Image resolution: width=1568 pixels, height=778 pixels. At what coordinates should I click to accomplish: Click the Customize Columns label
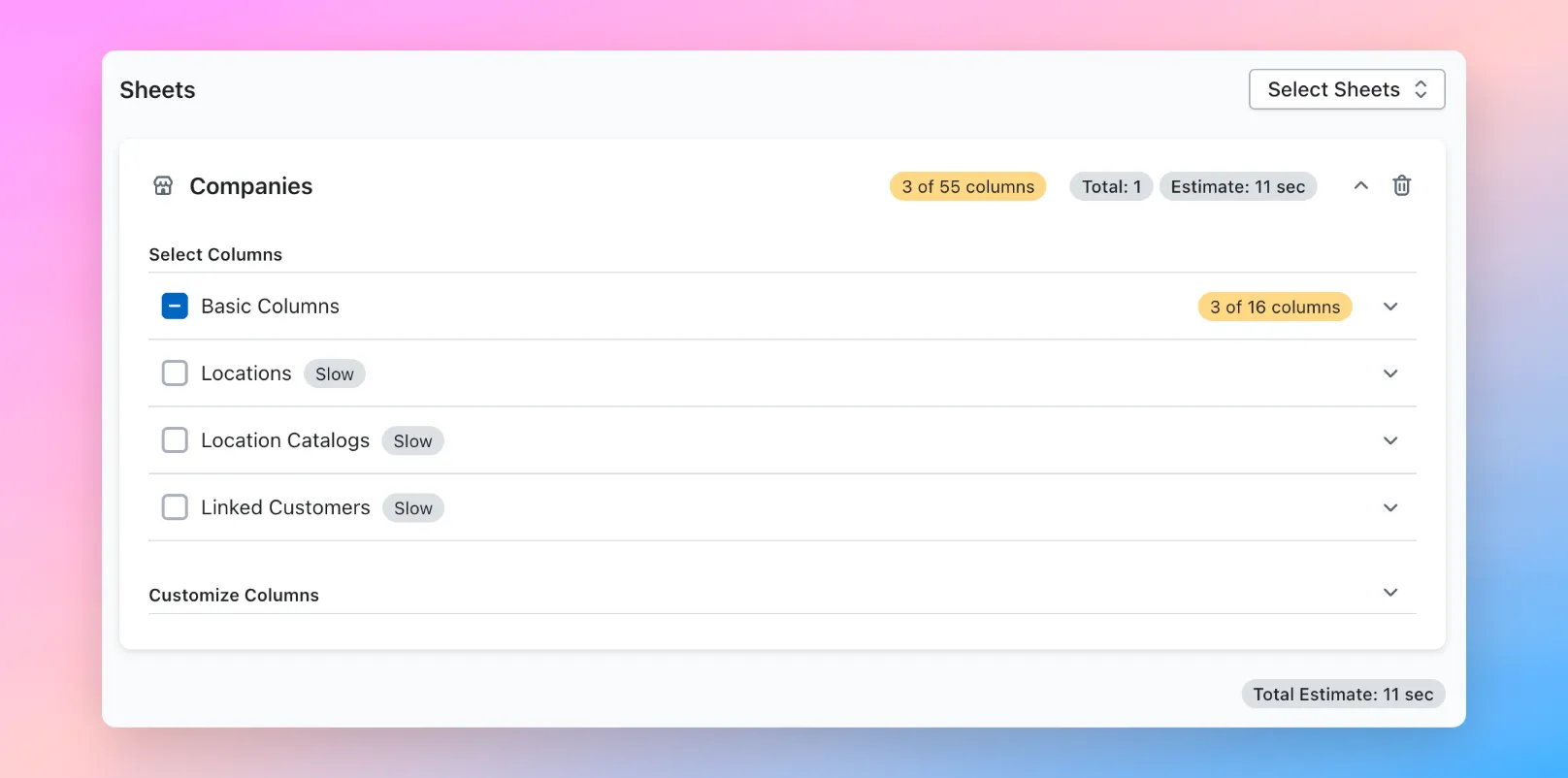pos(234,595)
